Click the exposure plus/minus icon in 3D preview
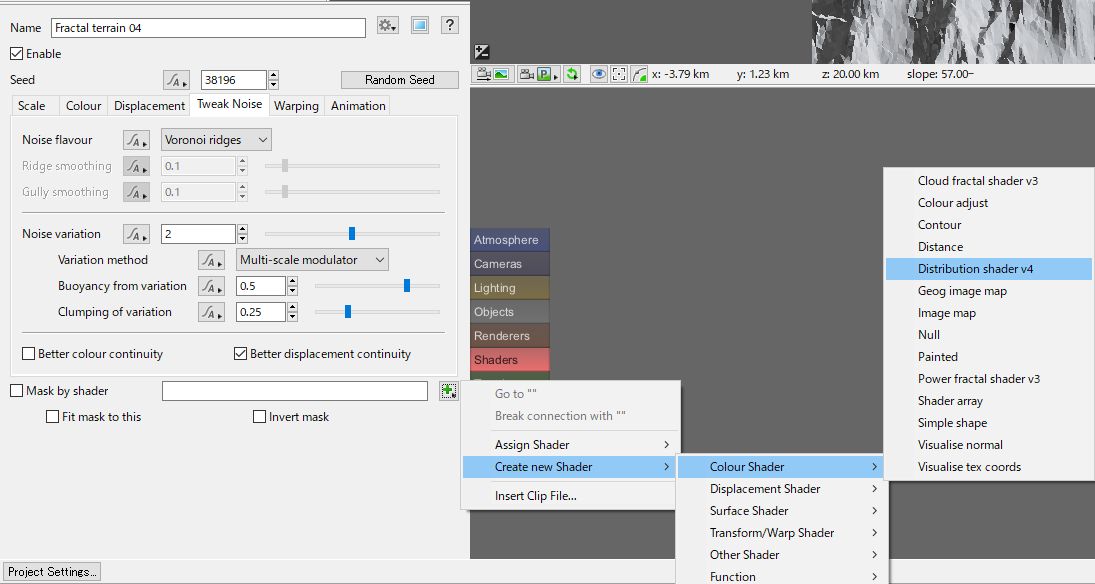1095x584 pixels. pyautogui.click(x=482, y=52)
